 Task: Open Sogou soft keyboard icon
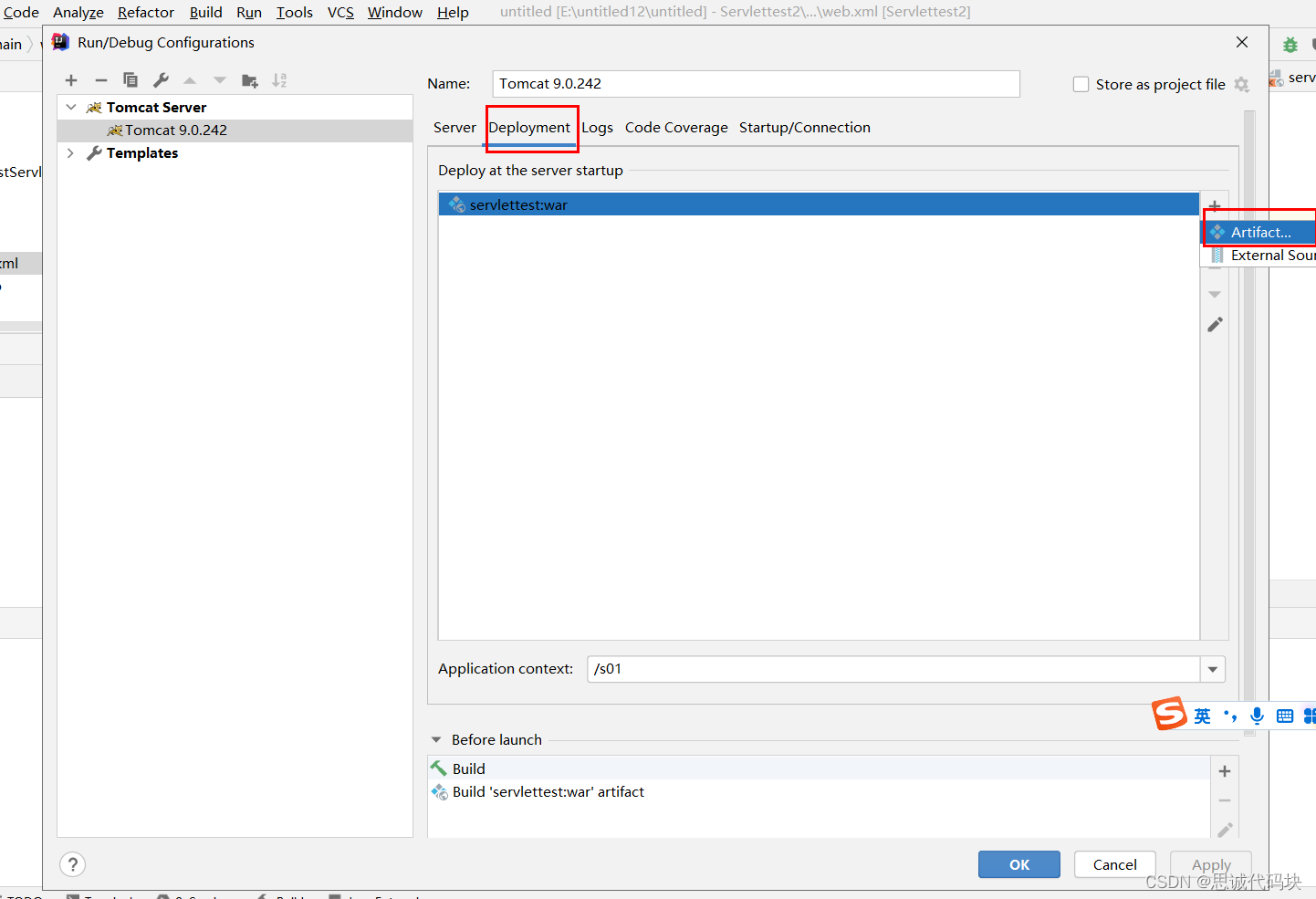pyautogui.click(x=1285, y=716)
